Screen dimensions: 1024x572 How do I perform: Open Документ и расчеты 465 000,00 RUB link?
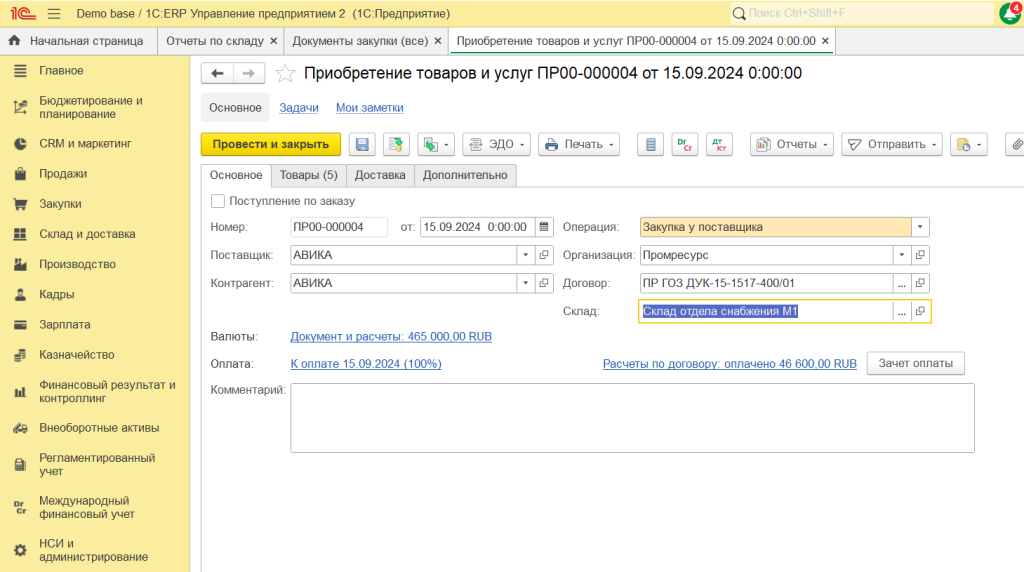pos(391,336)
